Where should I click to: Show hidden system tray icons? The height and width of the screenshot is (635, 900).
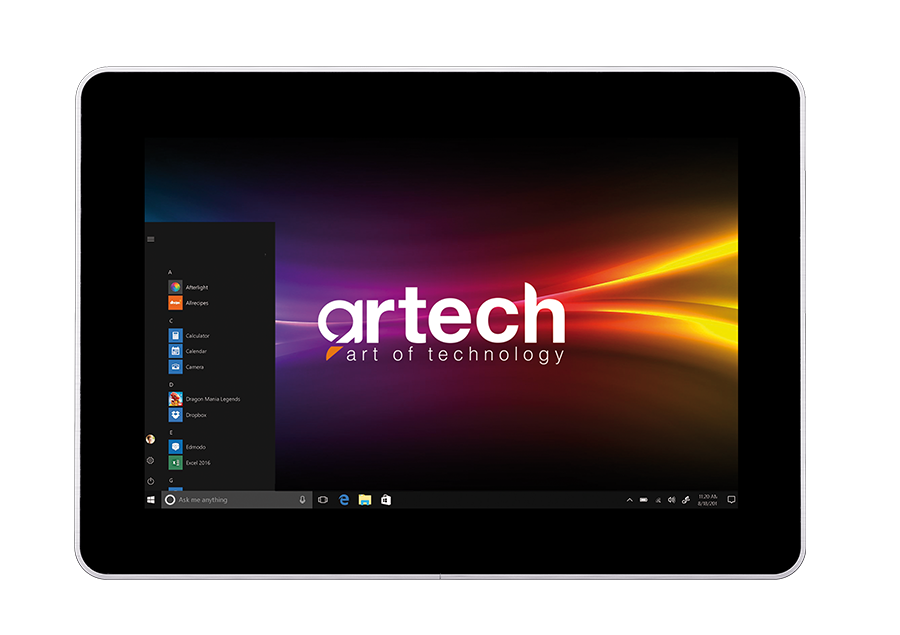(630, 500)
